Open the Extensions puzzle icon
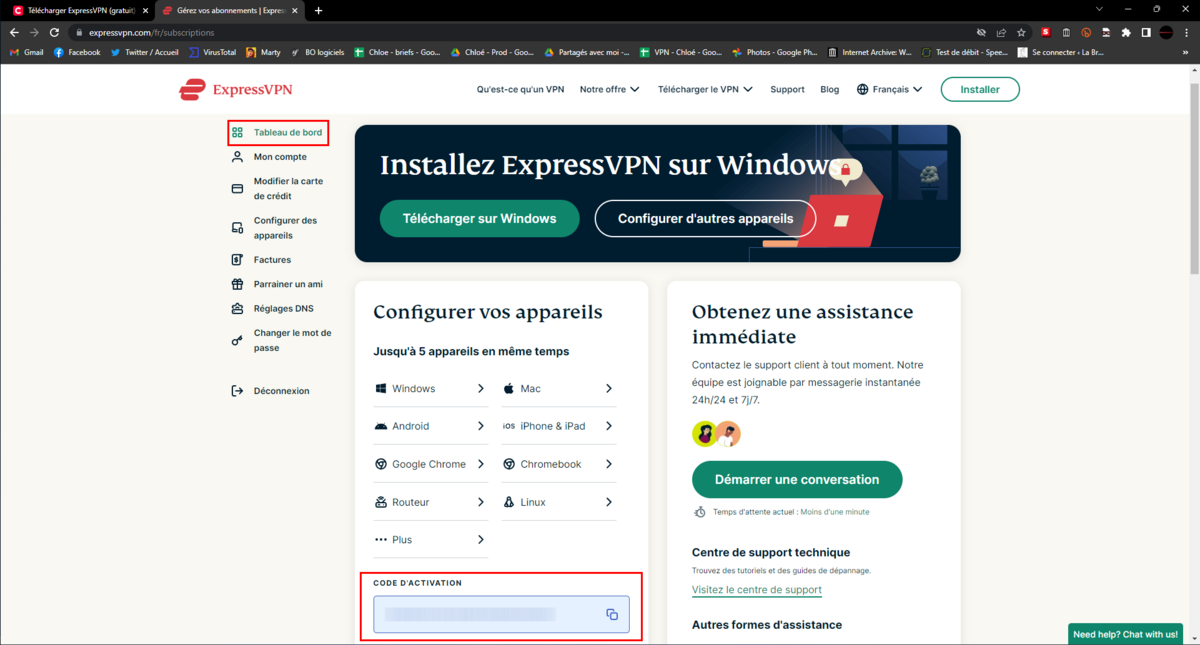 point(1126,32)
